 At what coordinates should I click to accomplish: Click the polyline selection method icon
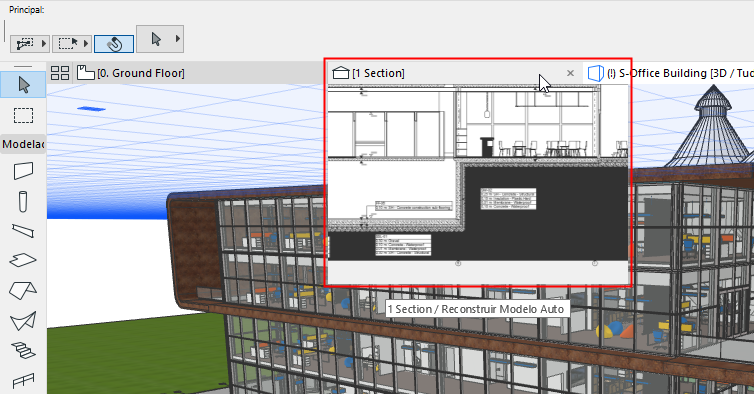[26, 44]
